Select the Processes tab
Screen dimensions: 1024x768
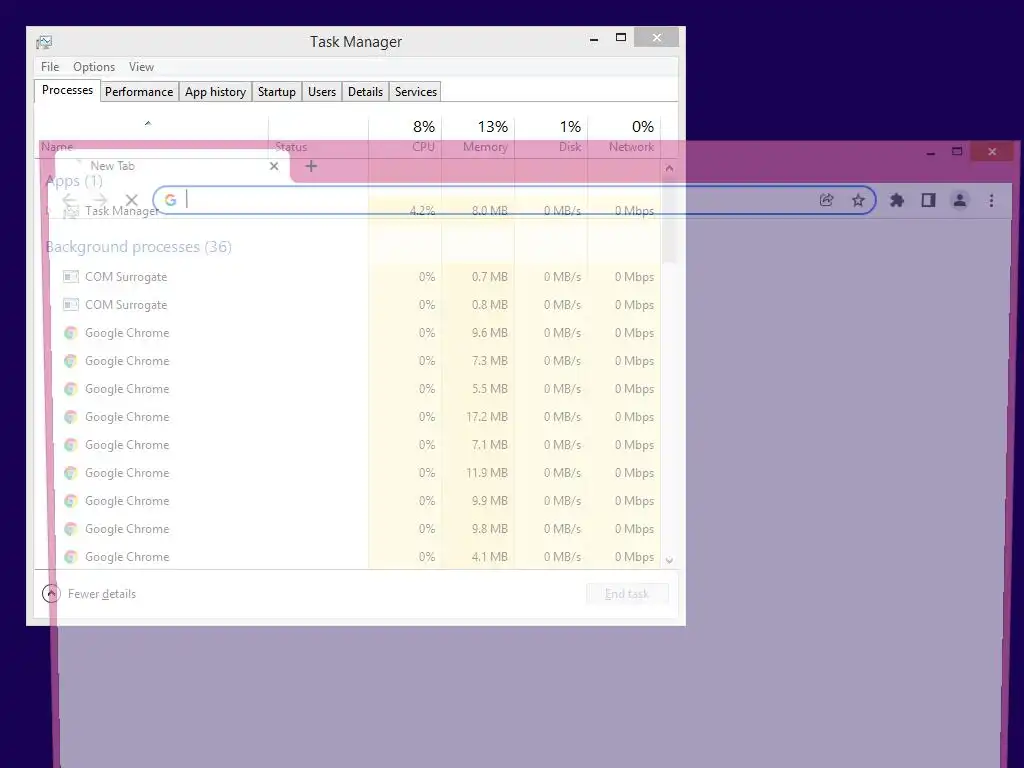coord(67,90)
